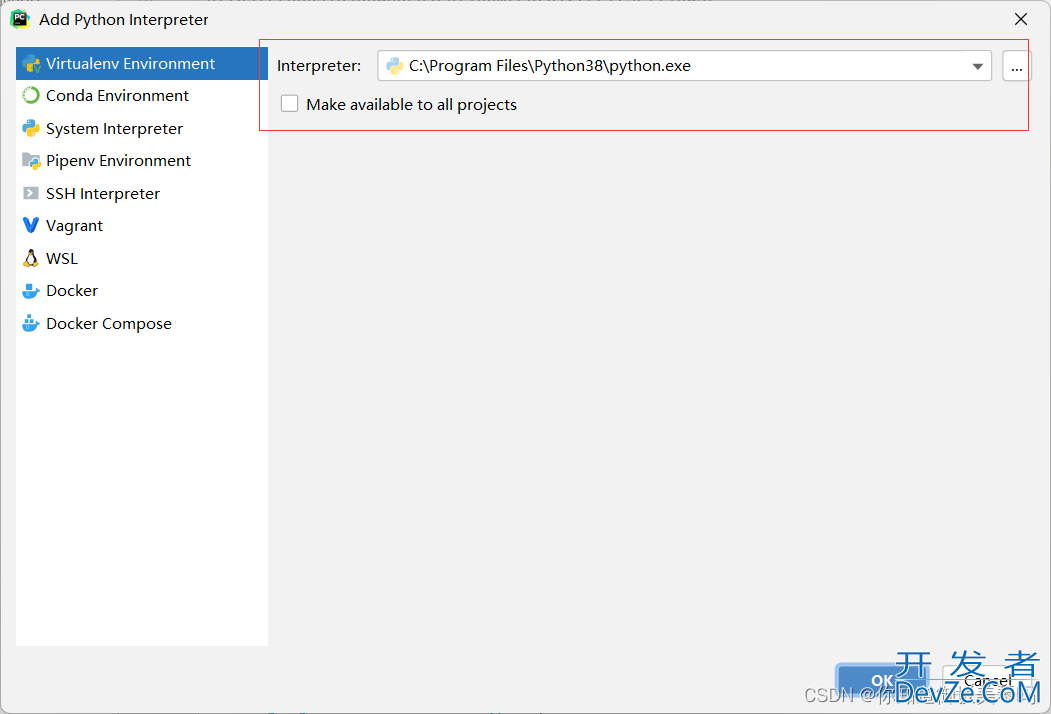Click the Docker whale icon

tap(31, 291)
